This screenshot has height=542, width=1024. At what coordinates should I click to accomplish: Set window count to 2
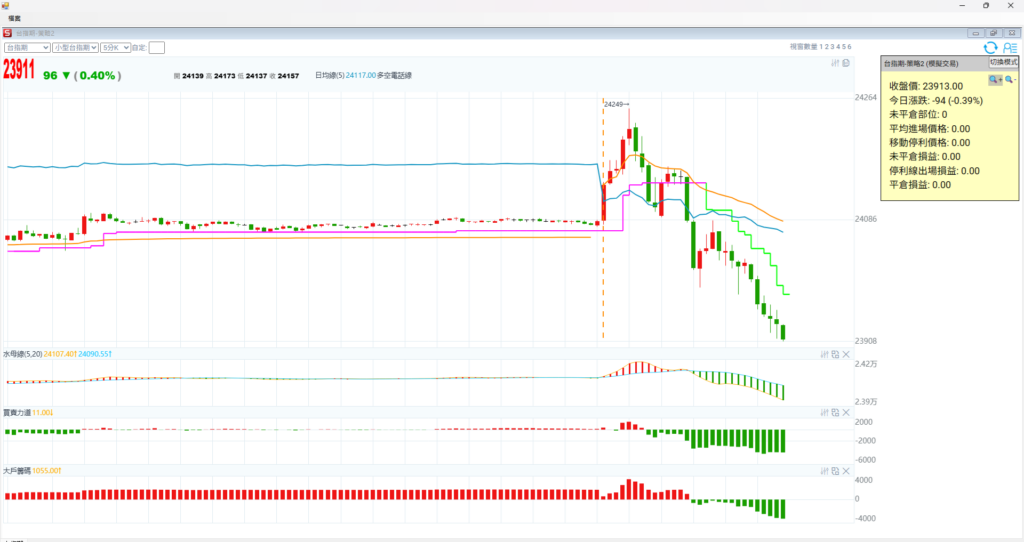coord(826,47)
